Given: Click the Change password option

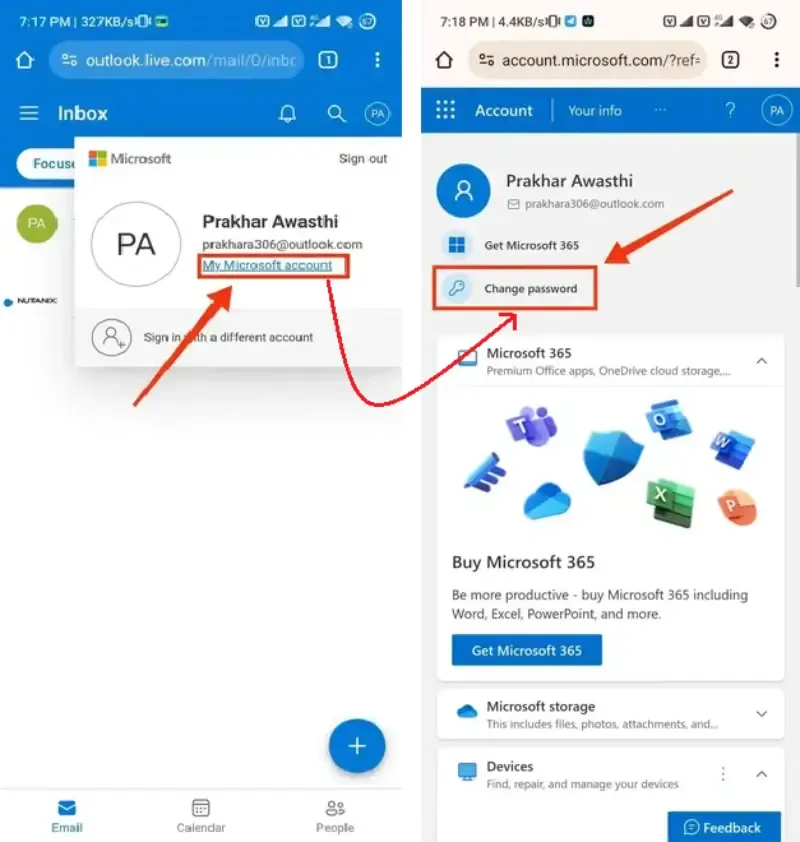Looking at the screenshot, I should coord(514,288).
